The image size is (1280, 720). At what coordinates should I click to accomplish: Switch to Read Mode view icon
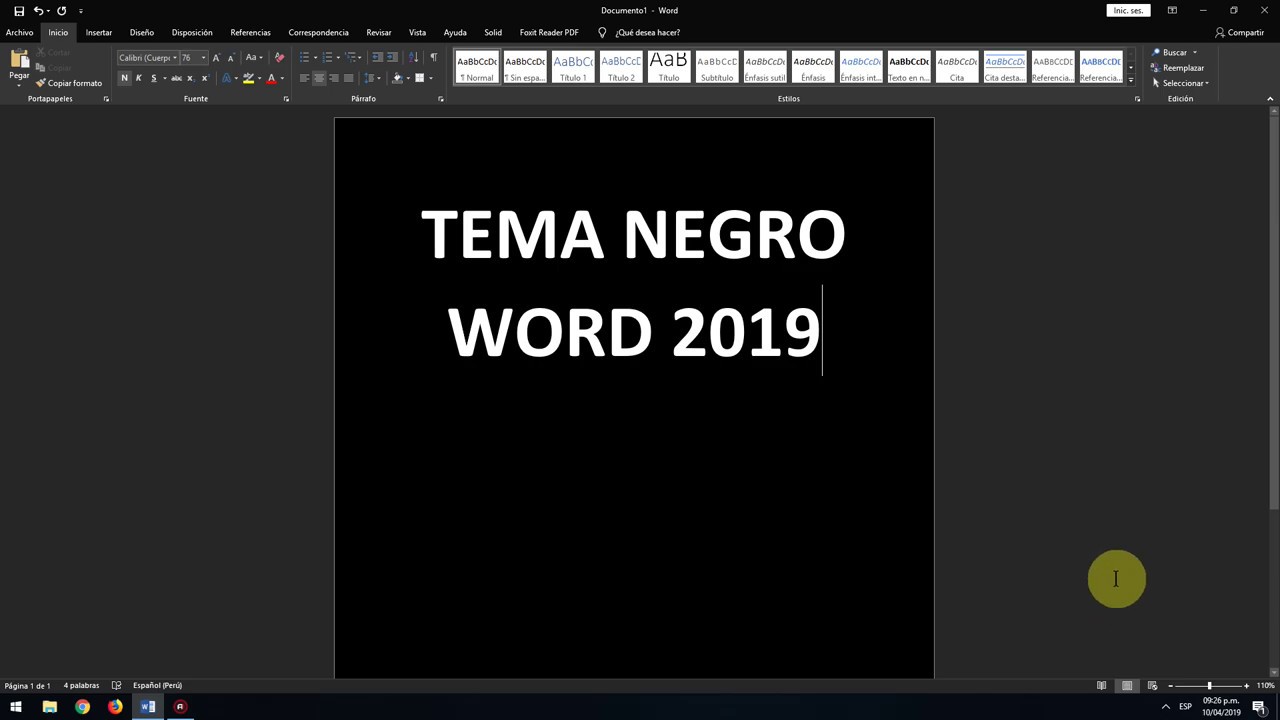pos(1101,685)
